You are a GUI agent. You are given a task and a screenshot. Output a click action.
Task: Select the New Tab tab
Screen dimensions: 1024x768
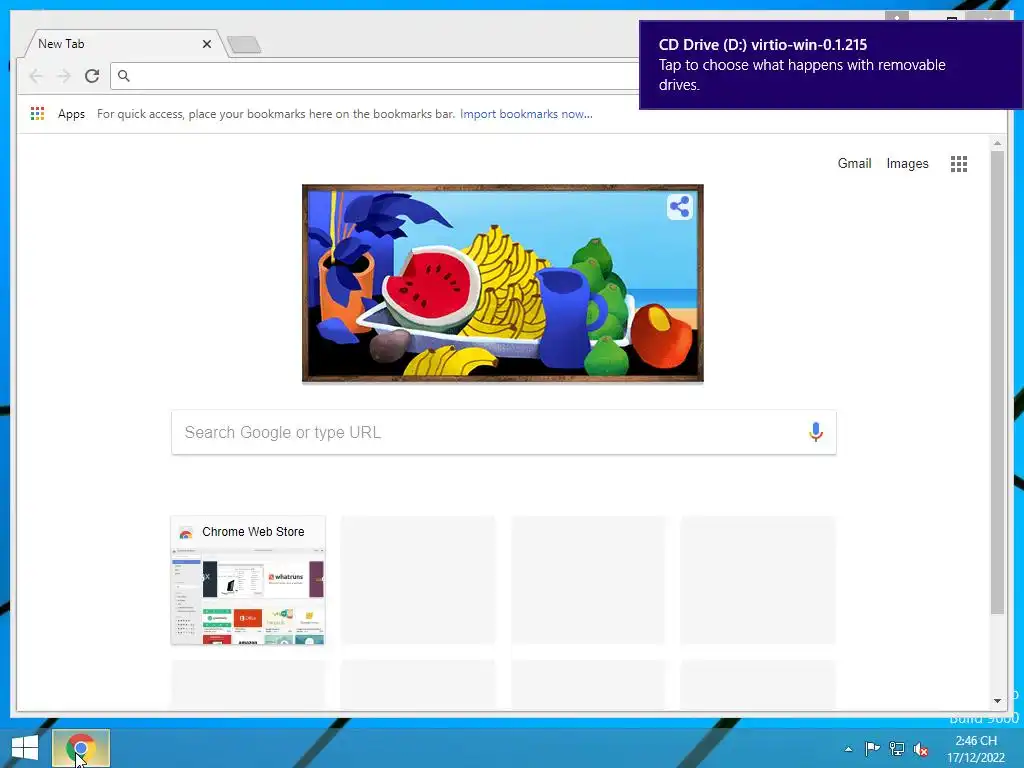coord(124,44)
